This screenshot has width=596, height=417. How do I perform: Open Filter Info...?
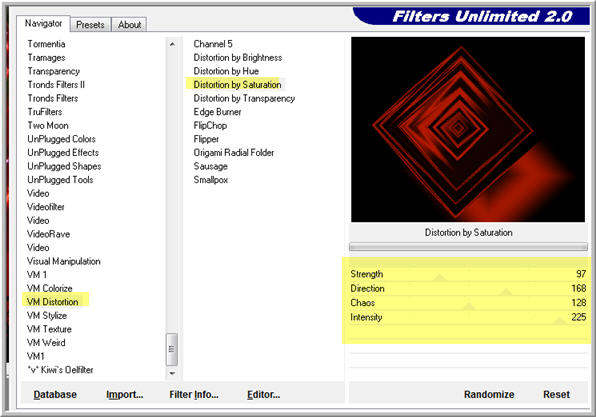coord(194,395)
